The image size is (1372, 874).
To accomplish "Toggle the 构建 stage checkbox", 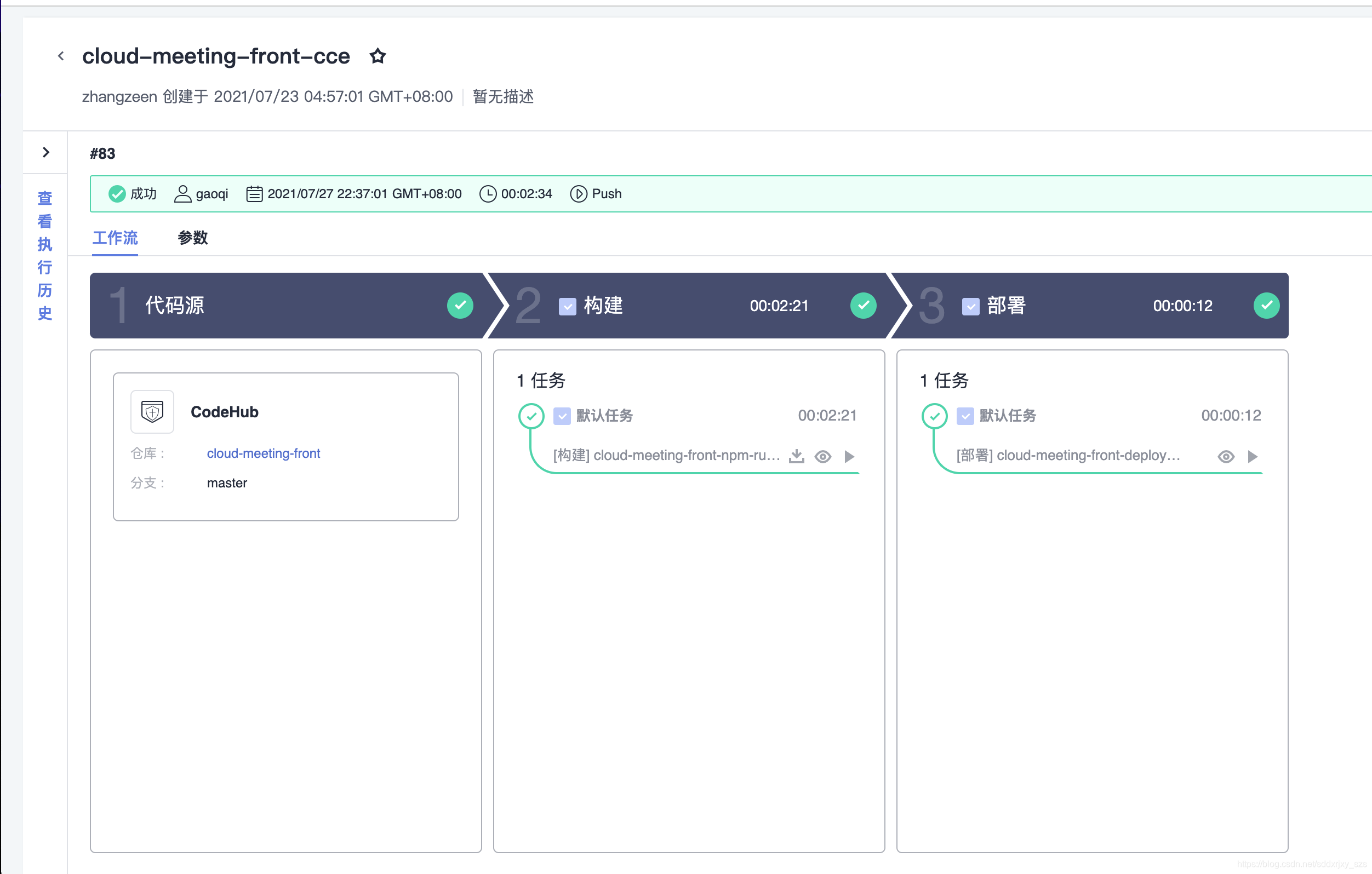I will click(567, 306).
